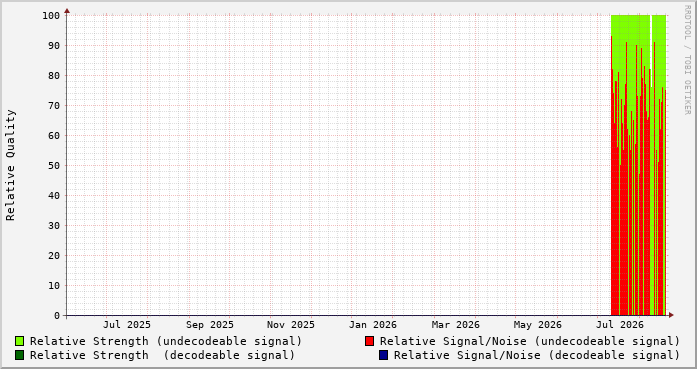Click the blue decodeable signal/noise swatch
697x369 pixels.
(384, 355)
